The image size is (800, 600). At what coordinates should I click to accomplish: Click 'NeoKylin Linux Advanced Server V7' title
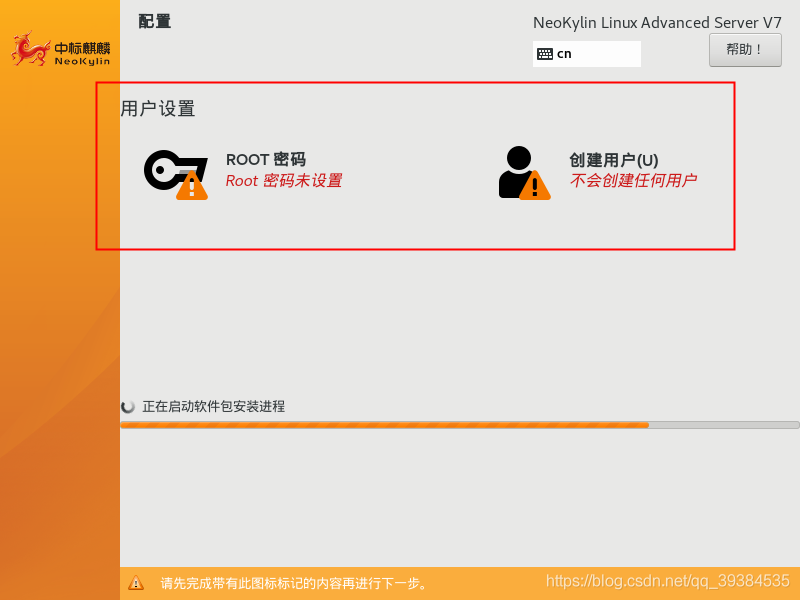click(x=657, y=23)
